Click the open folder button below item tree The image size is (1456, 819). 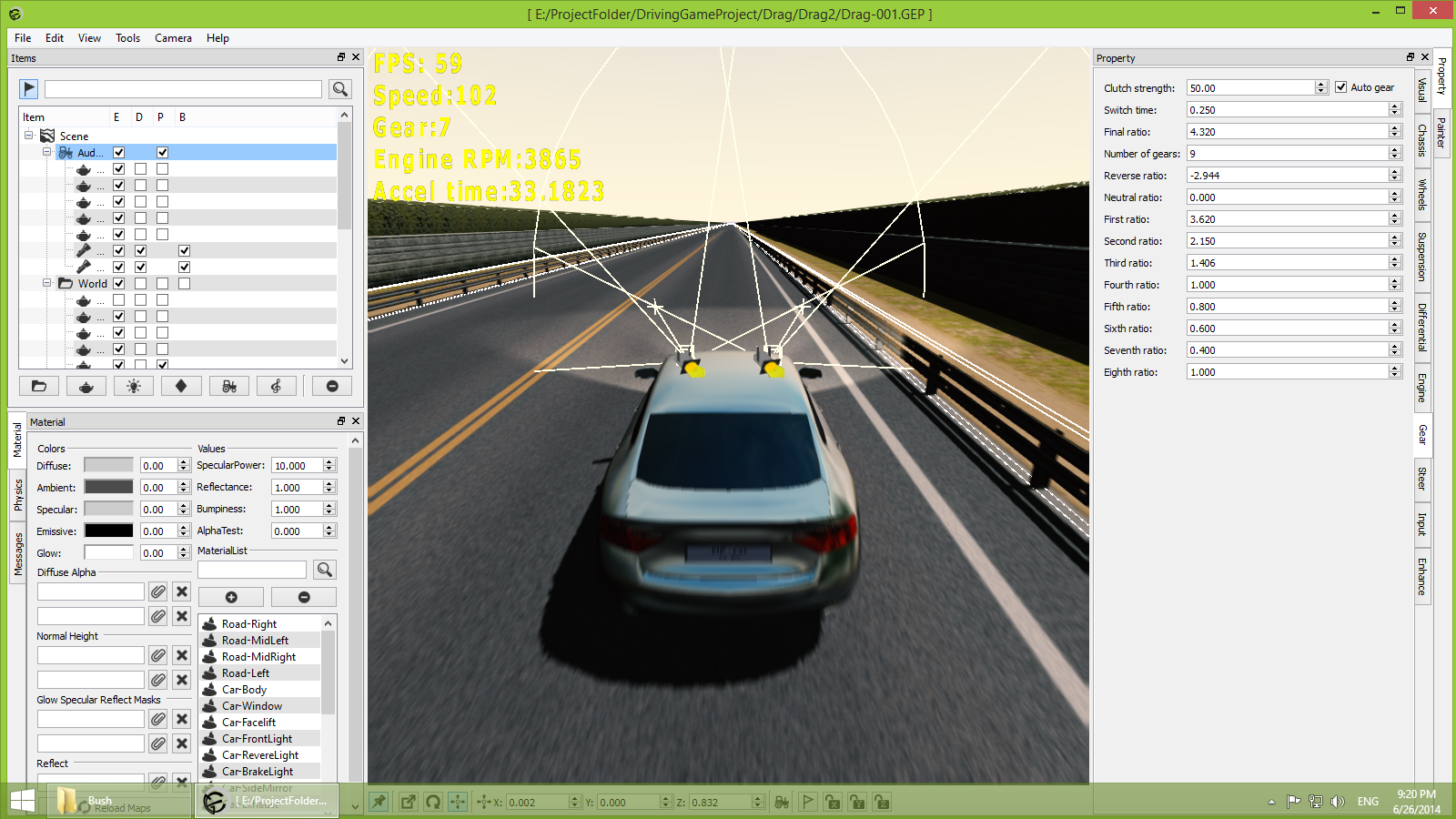(39, 386)
